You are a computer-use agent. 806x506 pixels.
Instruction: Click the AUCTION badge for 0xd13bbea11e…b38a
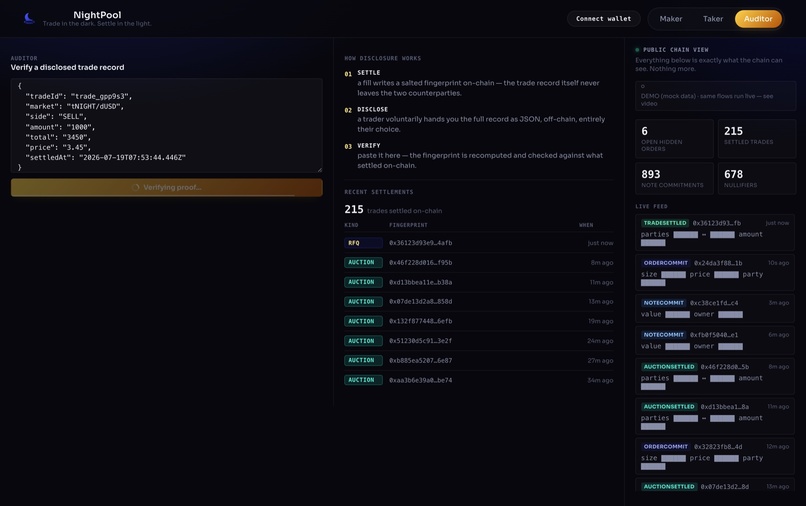(x=363, y=282)
